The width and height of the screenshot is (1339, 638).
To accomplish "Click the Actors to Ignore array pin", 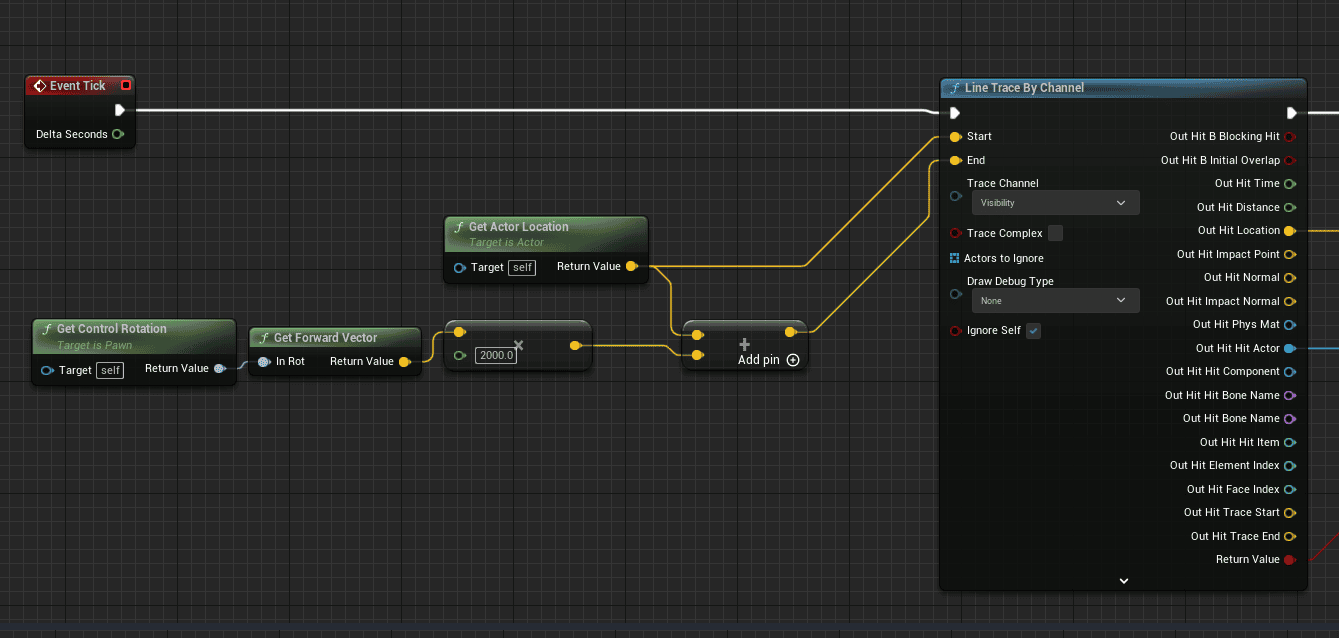I will click(x=954, y=258).
